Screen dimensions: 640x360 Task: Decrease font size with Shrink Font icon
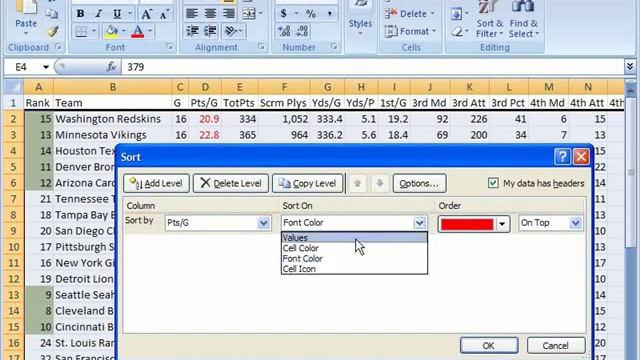point(164,14)
